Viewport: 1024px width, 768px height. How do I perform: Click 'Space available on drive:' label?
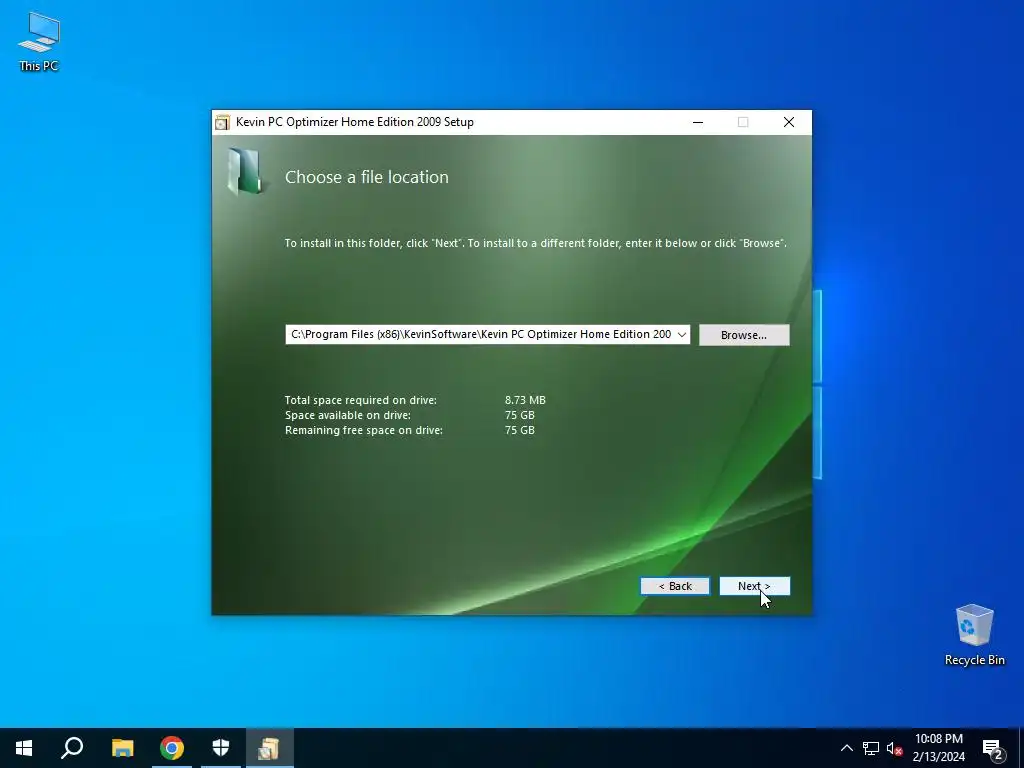347,415
